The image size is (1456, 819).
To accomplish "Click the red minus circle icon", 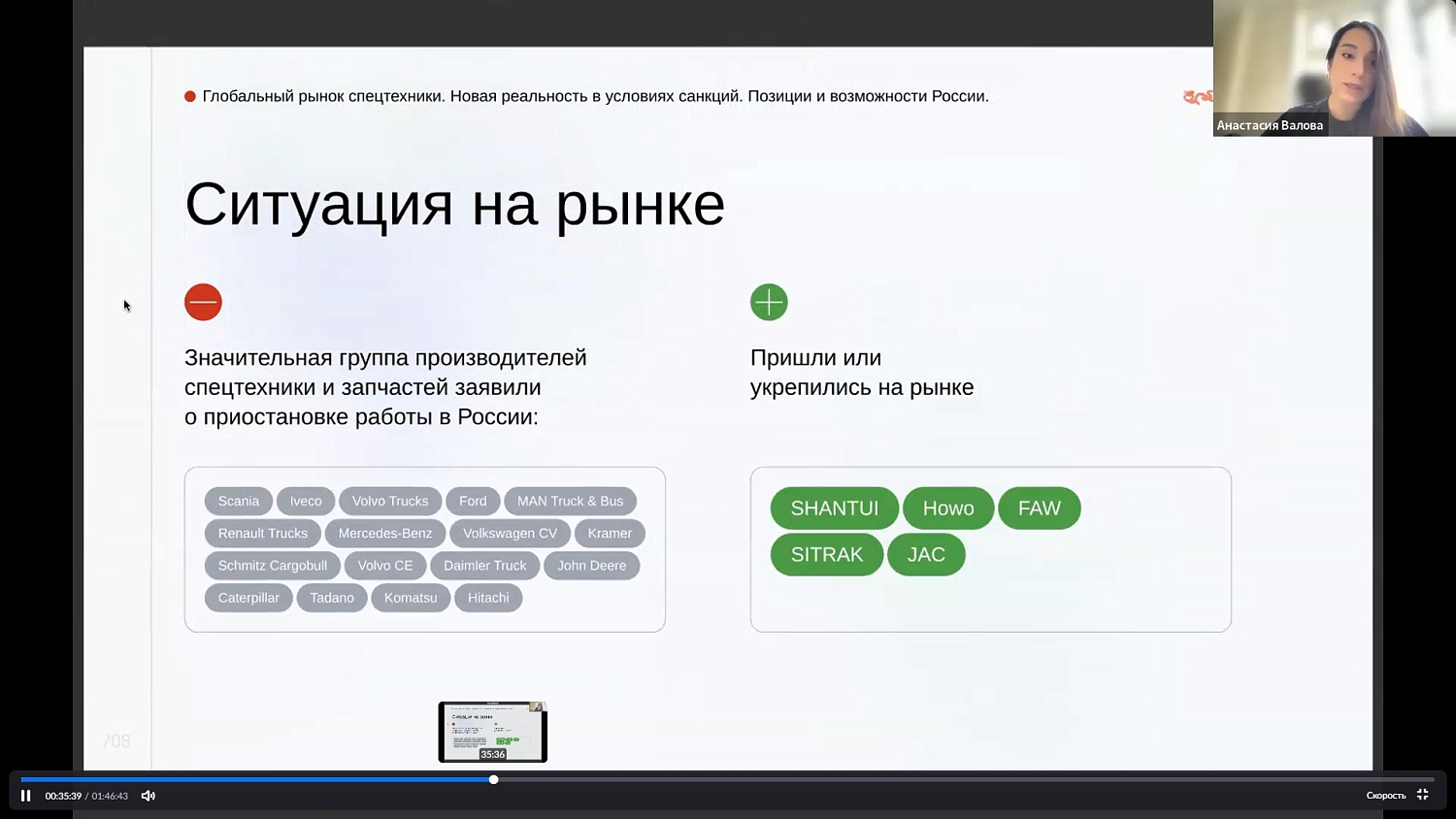I will coord(203,302).
